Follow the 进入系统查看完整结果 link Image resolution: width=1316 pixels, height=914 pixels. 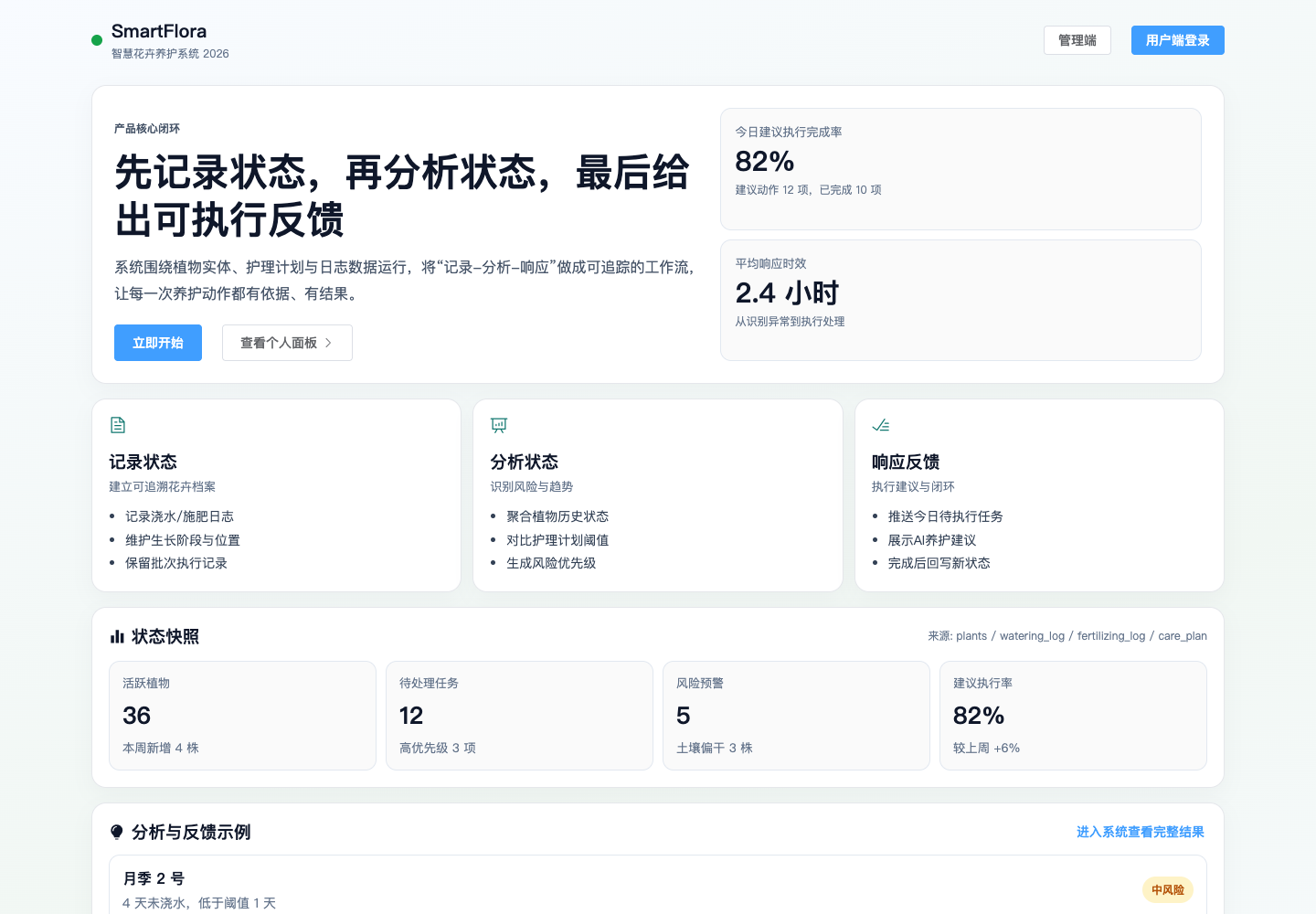click(x=1141, y=832)
